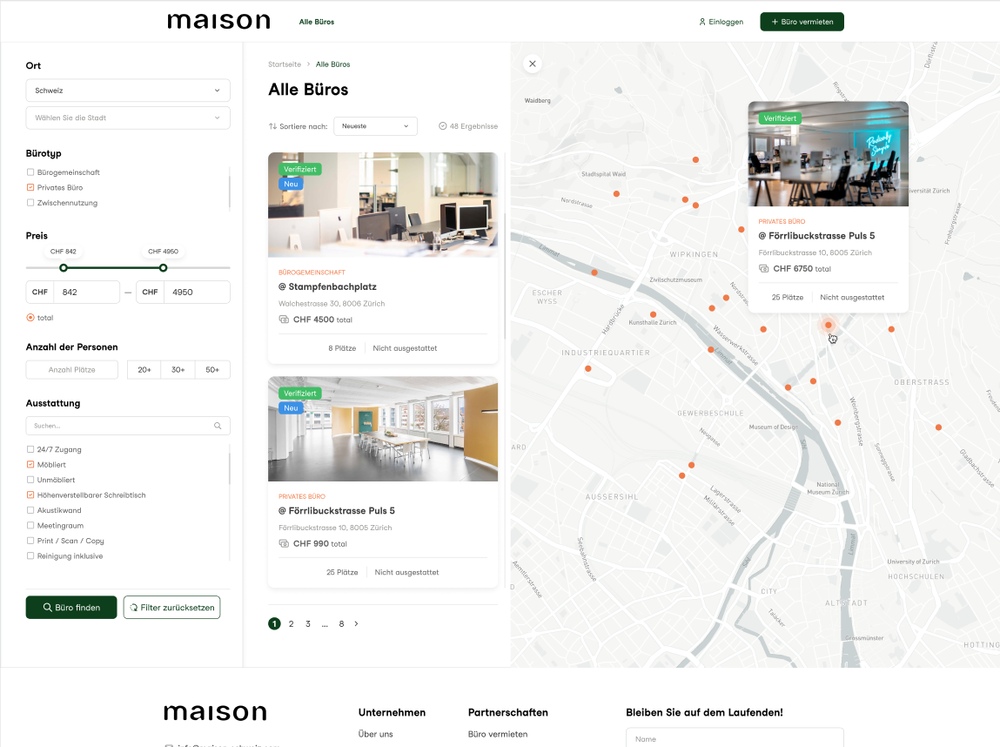This screenshot has height=747, width=1000.
Task: Click Filter zurücksetzen button
Action: point(171,607)
